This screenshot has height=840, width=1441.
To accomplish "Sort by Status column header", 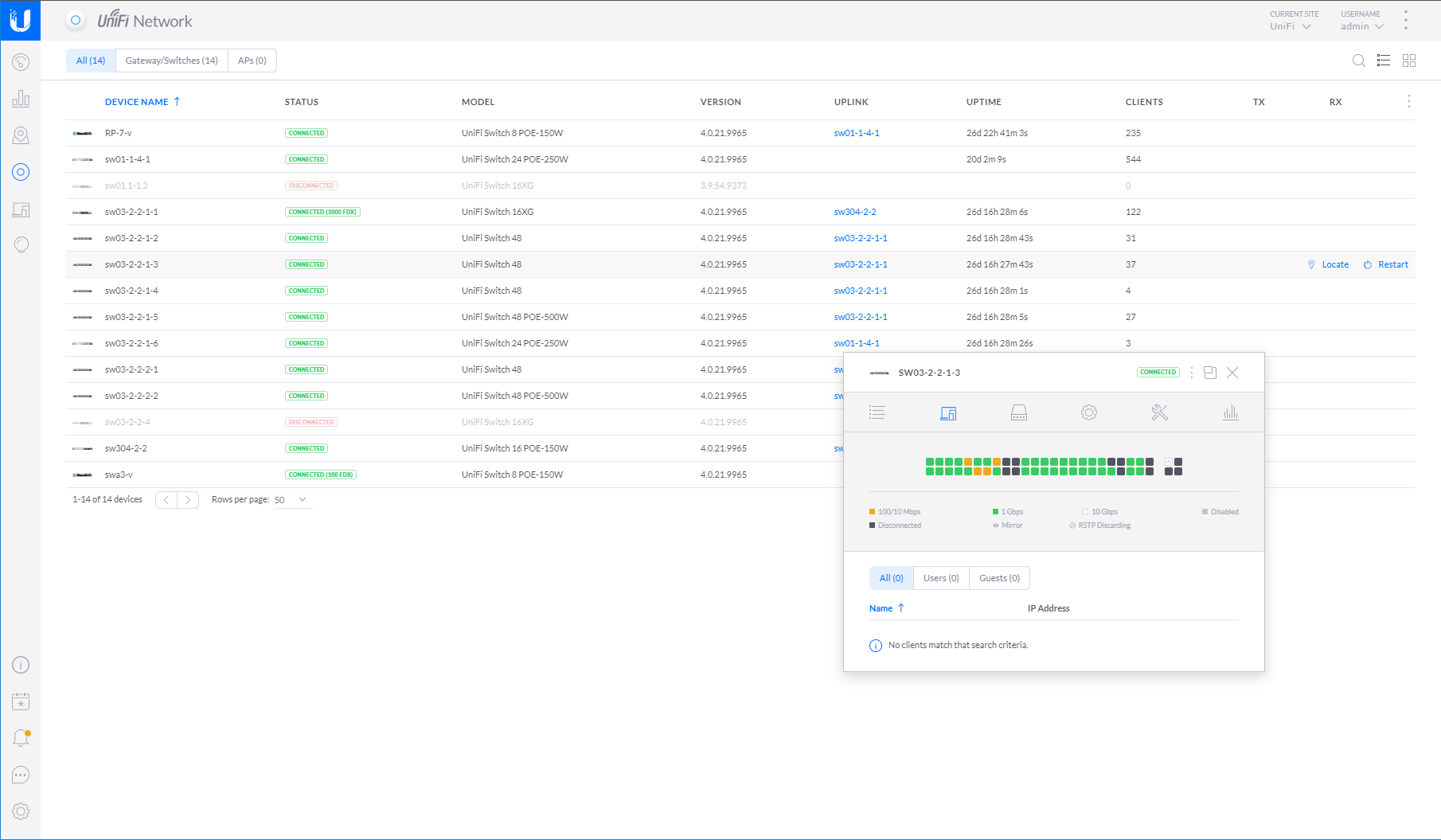I will (302, 102).
